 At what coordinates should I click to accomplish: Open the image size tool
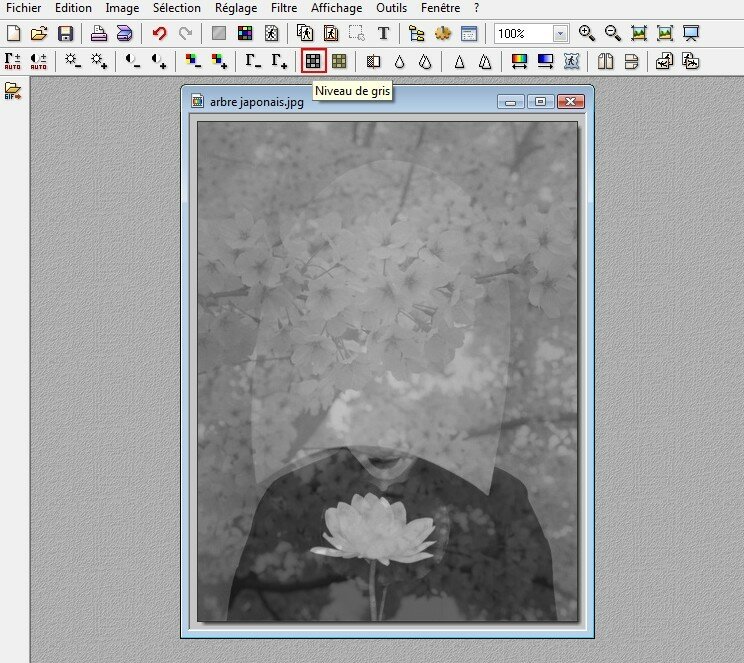click(x=305, y=34)
